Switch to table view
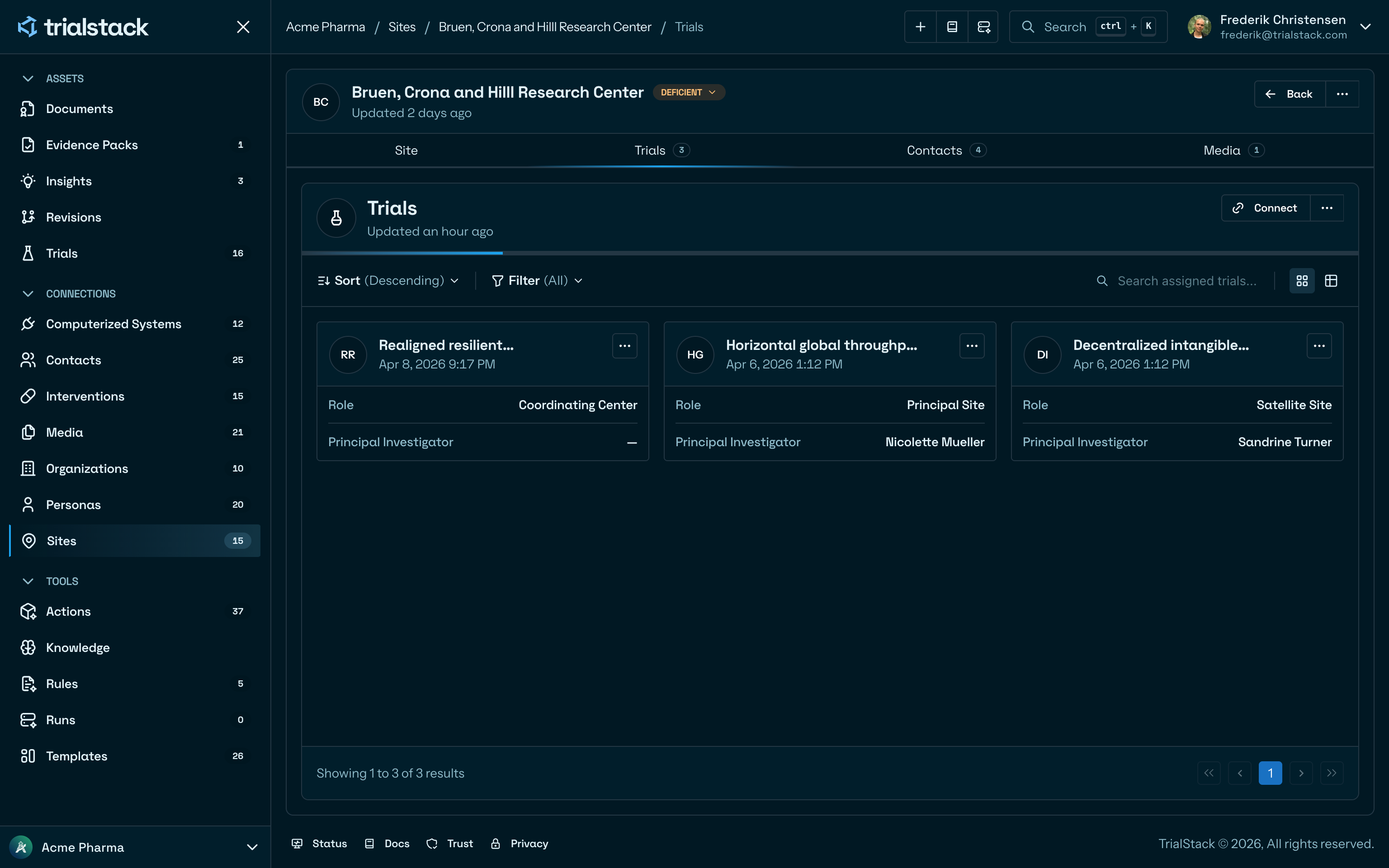Screen dimensions: 1389x868 (1331, 281)
